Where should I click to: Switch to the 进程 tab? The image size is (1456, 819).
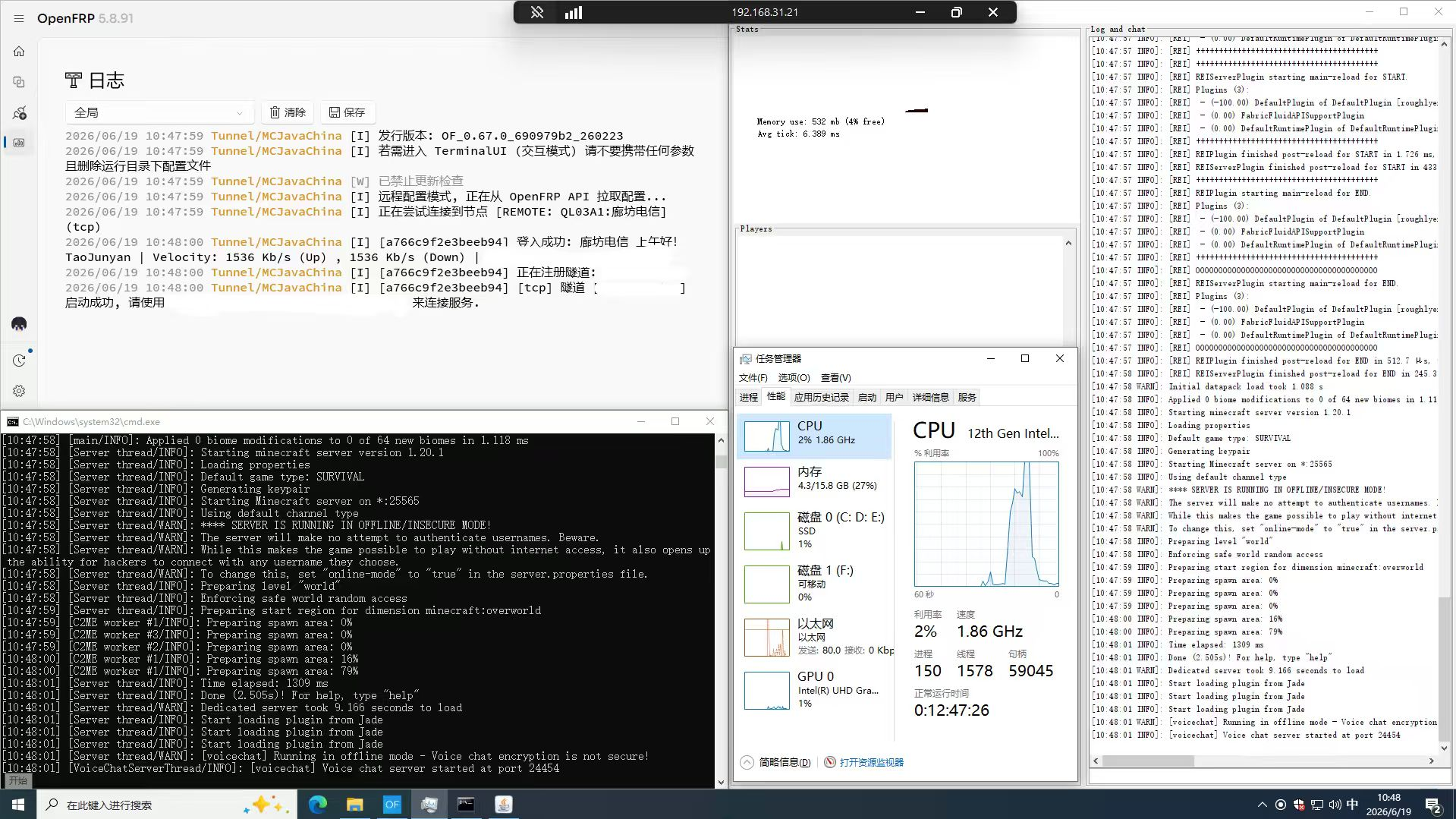[x=749, y=397]
